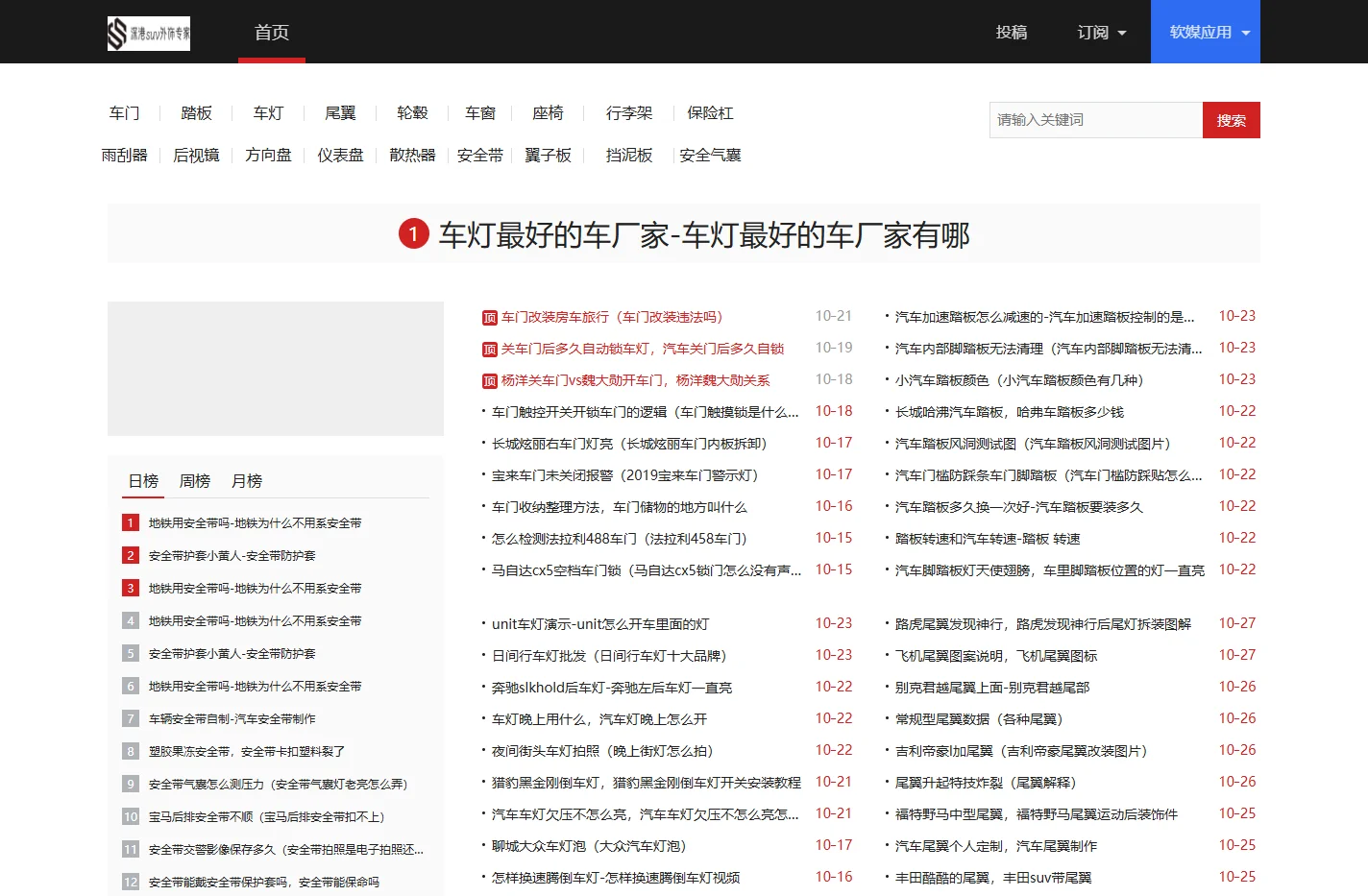Open article 吉利帝豪加尾翼
This screenshot has width=1368, height=896.
click(x=1025, y=751)
